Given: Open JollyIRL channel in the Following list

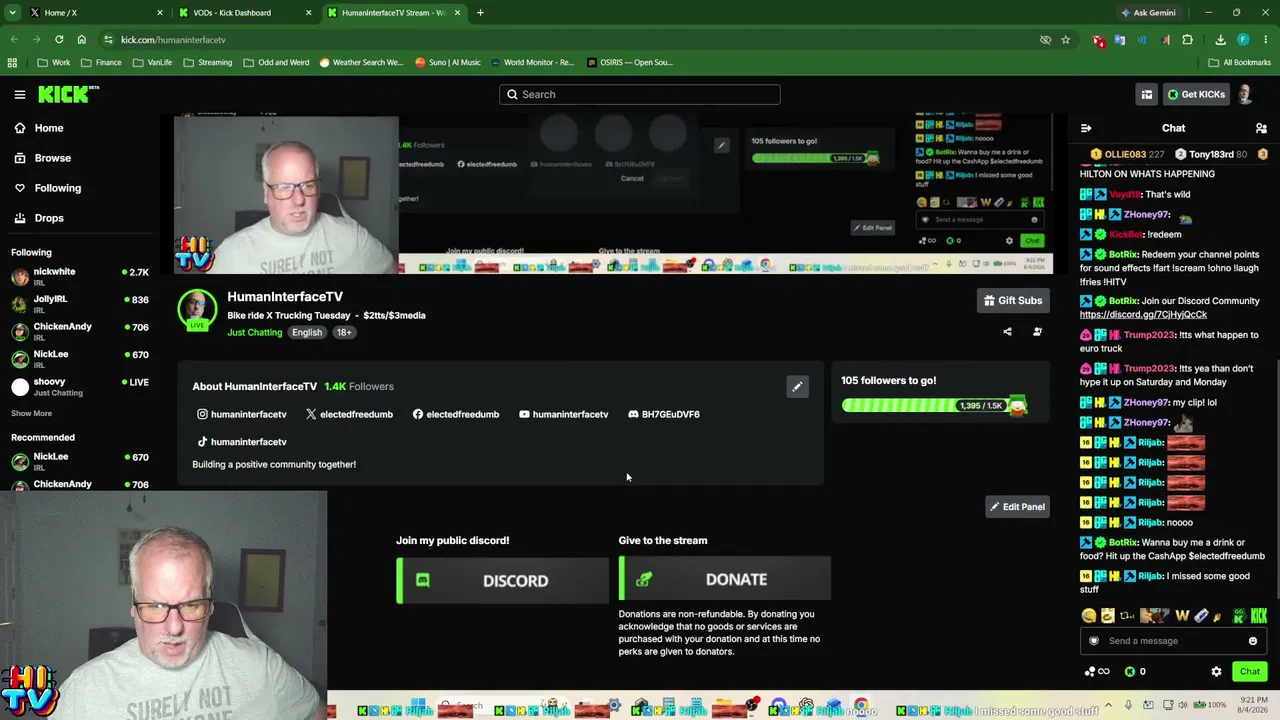Looking at the screenshot, I should 80,304.
